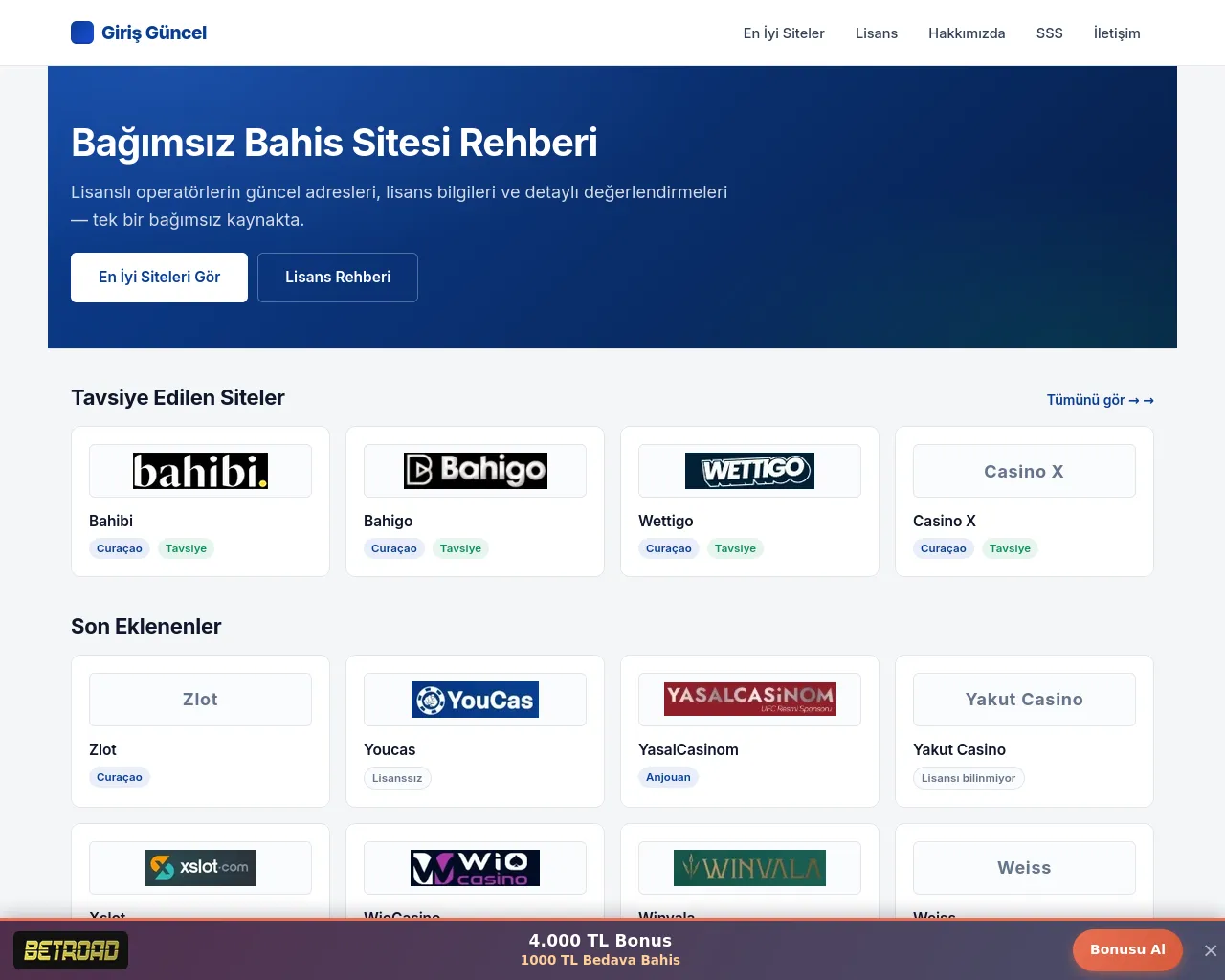Click the Winvala logo image
The width and height of the screenshot is (1225, 980).
pos(749,868)
